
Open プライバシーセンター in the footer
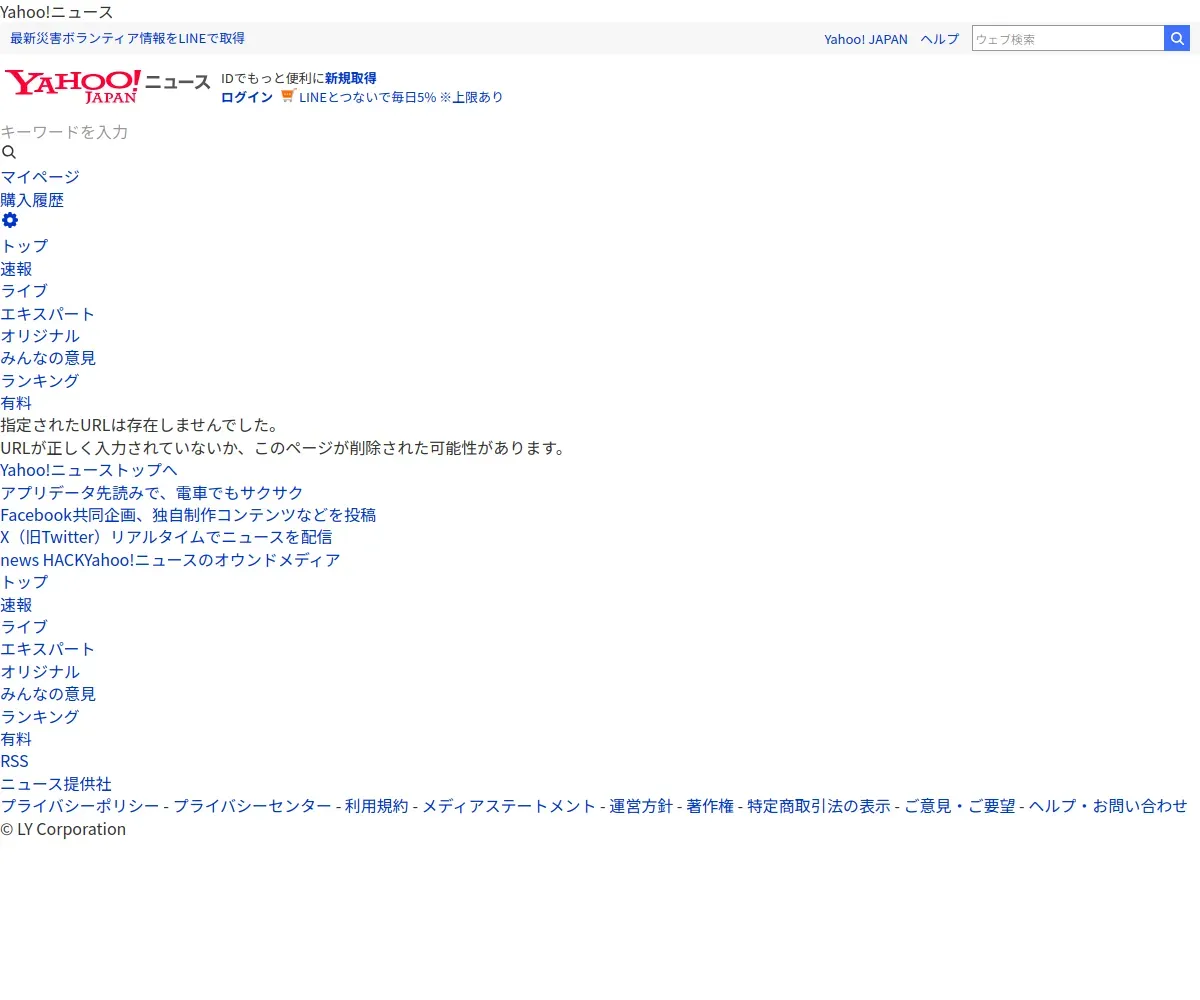[253, 806]
